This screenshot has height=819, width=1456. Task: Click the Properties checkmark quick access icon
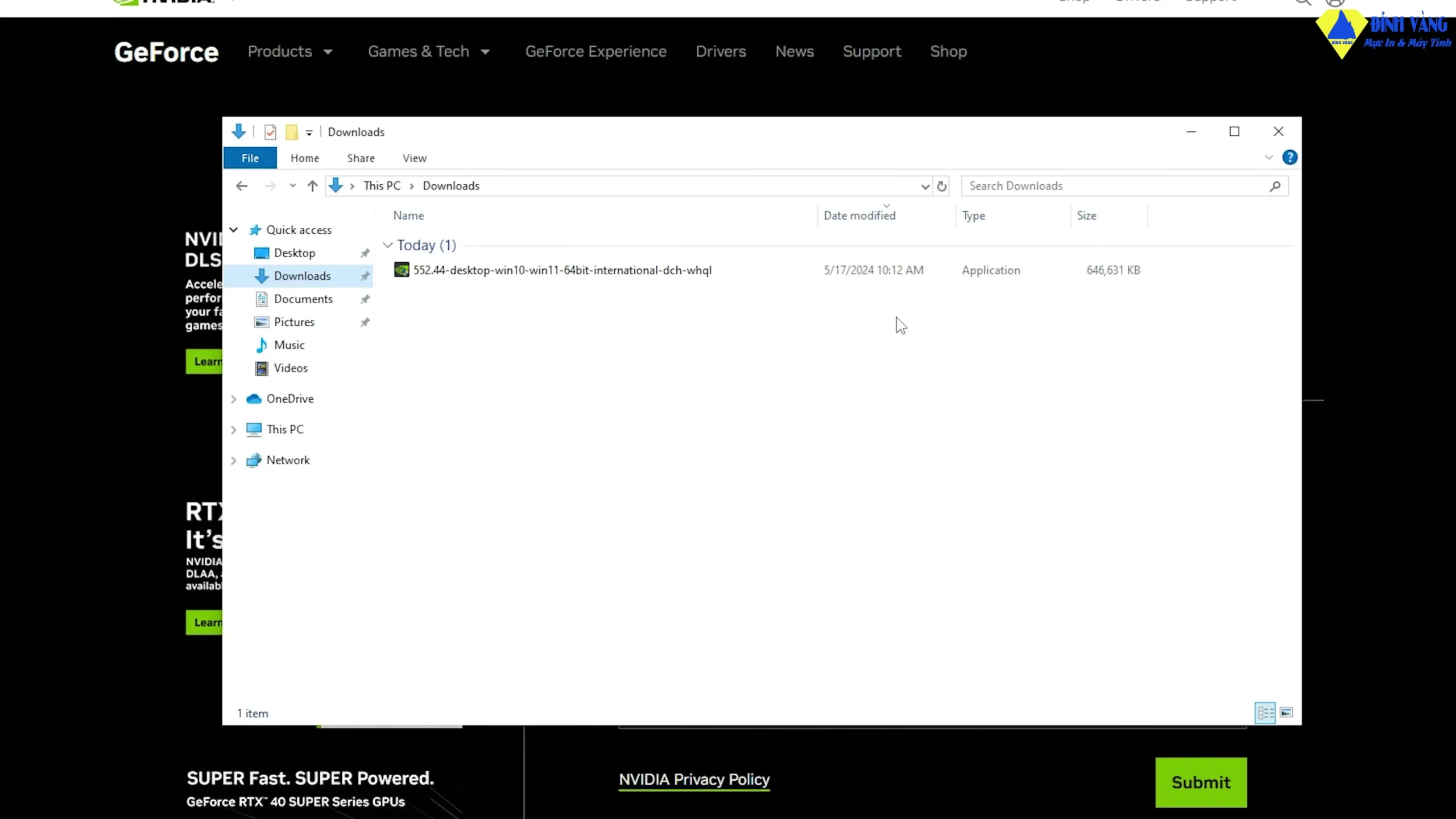[270, 133]
